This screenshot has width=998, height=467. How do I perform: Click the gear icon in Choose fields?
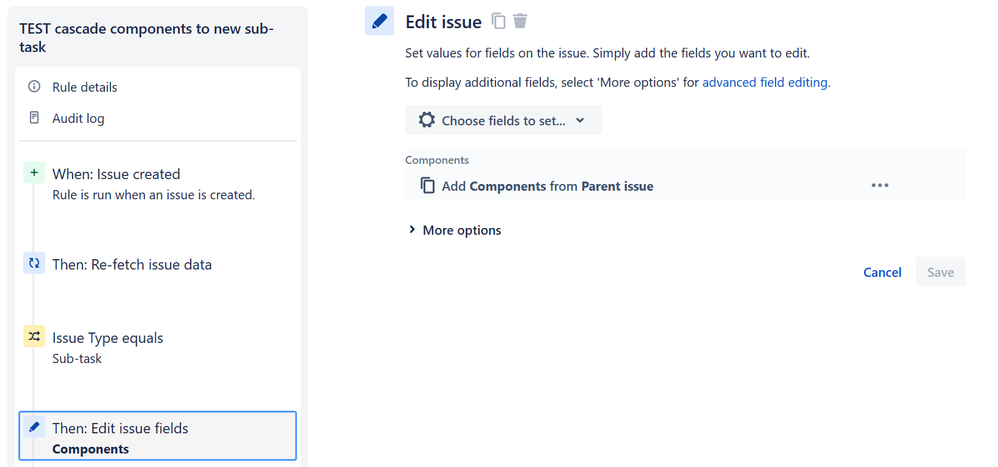point(427,120)
